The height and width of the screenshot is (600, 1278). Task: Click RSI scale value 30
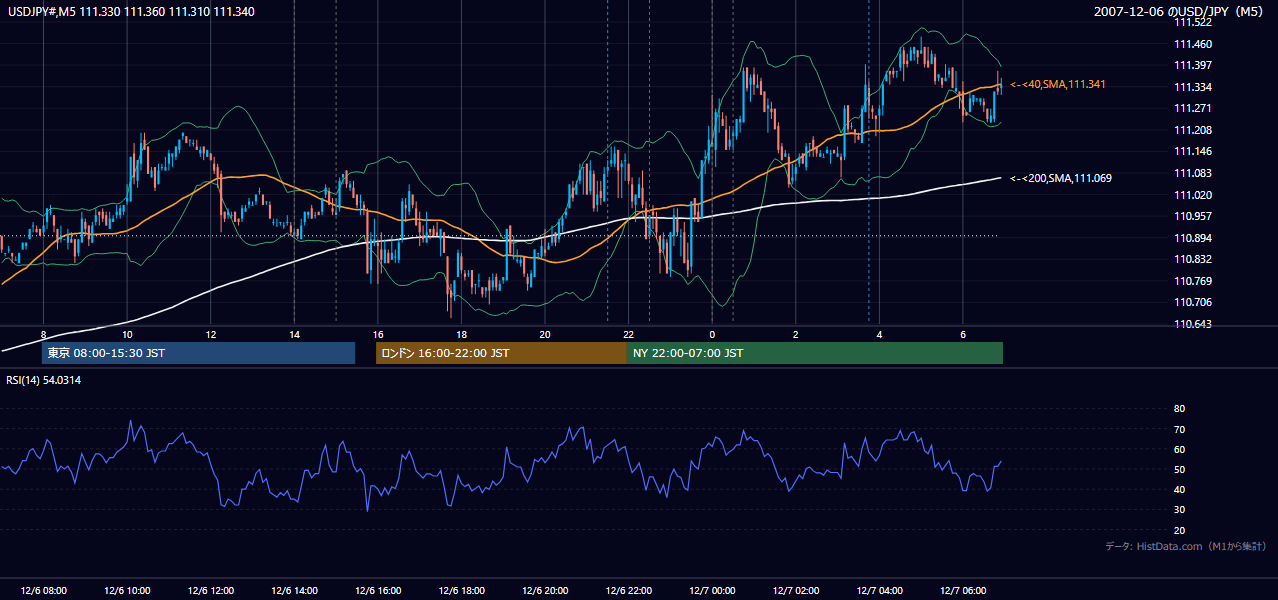1179,509
